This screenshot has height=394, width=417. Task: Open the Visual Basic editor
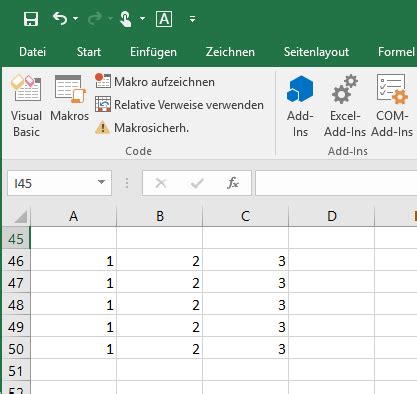point(26,106)
